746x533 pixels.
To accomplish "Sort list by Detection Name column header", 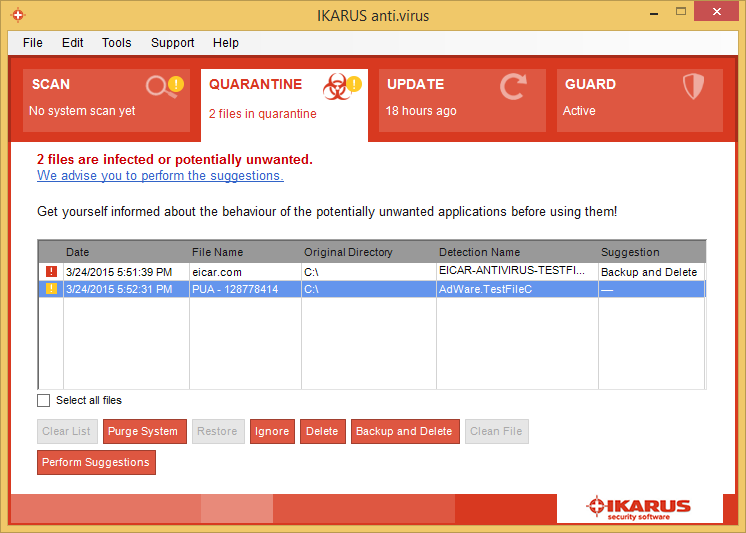I will (x=478, y=252).
